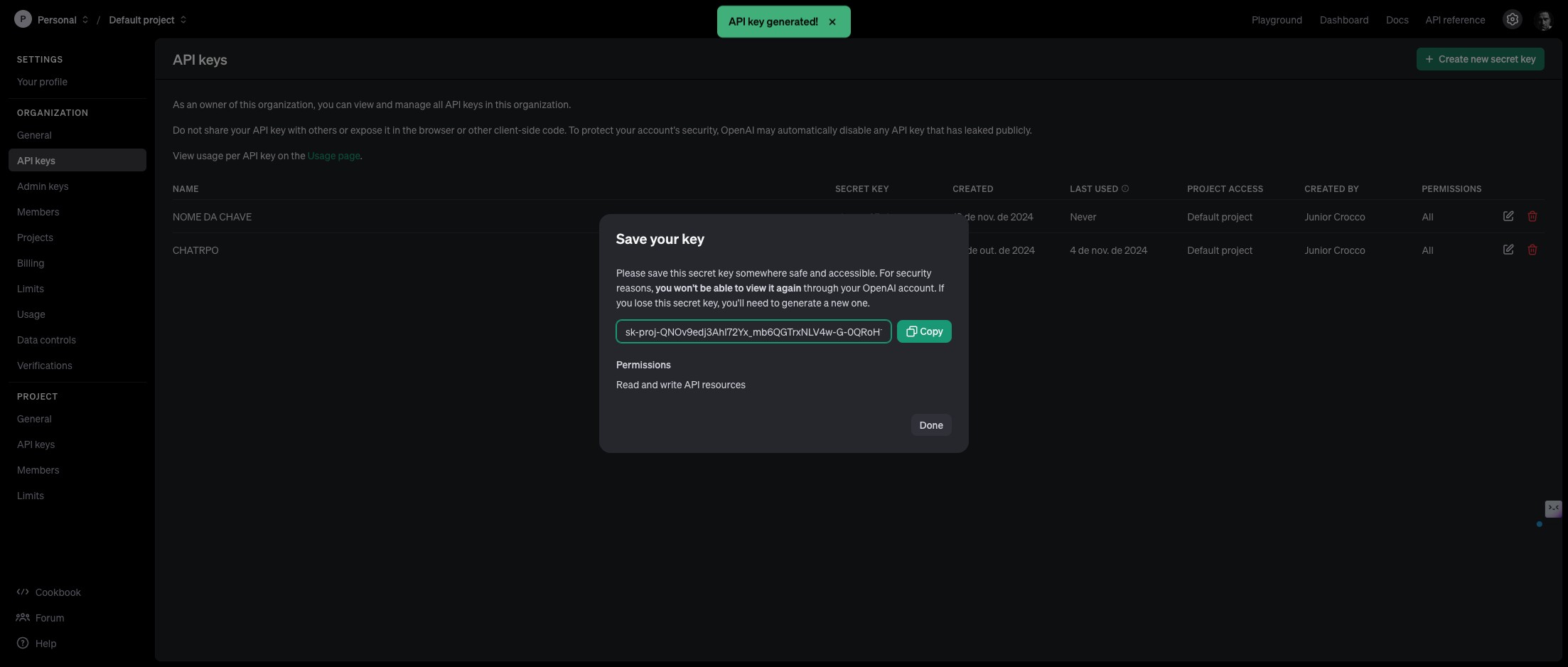Viewport: 1568px width, 667px height.
Task: Edit the CHATRPO key
Action: point(1508,250)
